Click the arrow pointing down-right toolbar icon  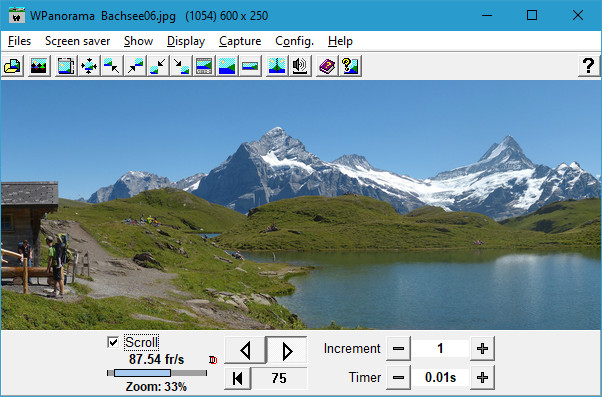pos(181,66)
